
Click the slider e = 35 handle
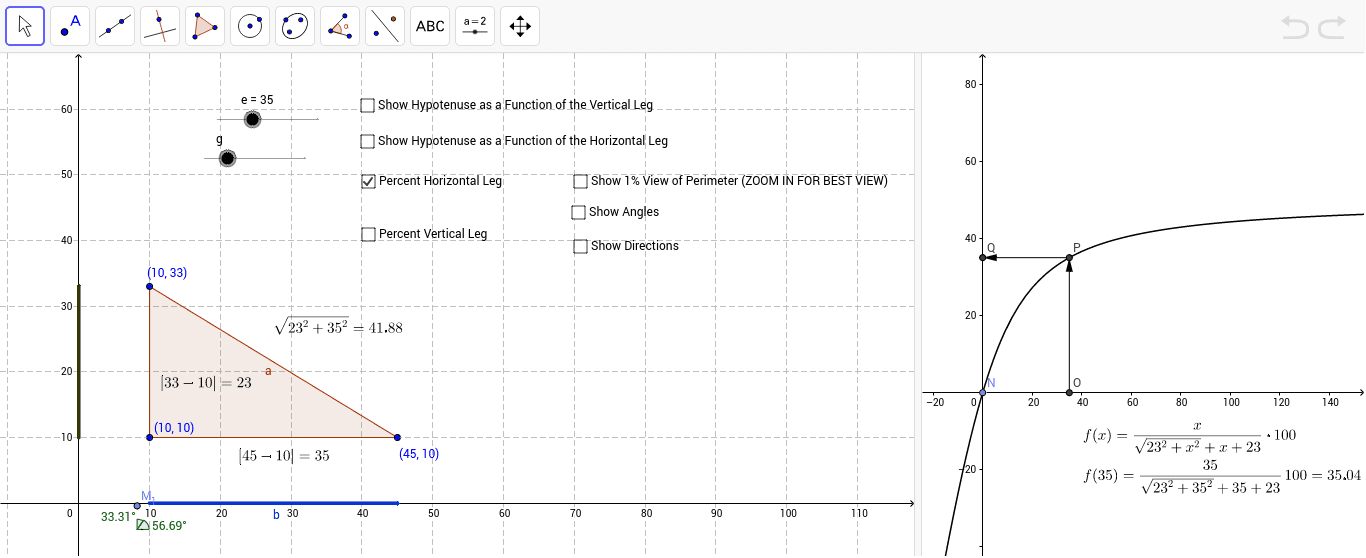tap(252, 120)
